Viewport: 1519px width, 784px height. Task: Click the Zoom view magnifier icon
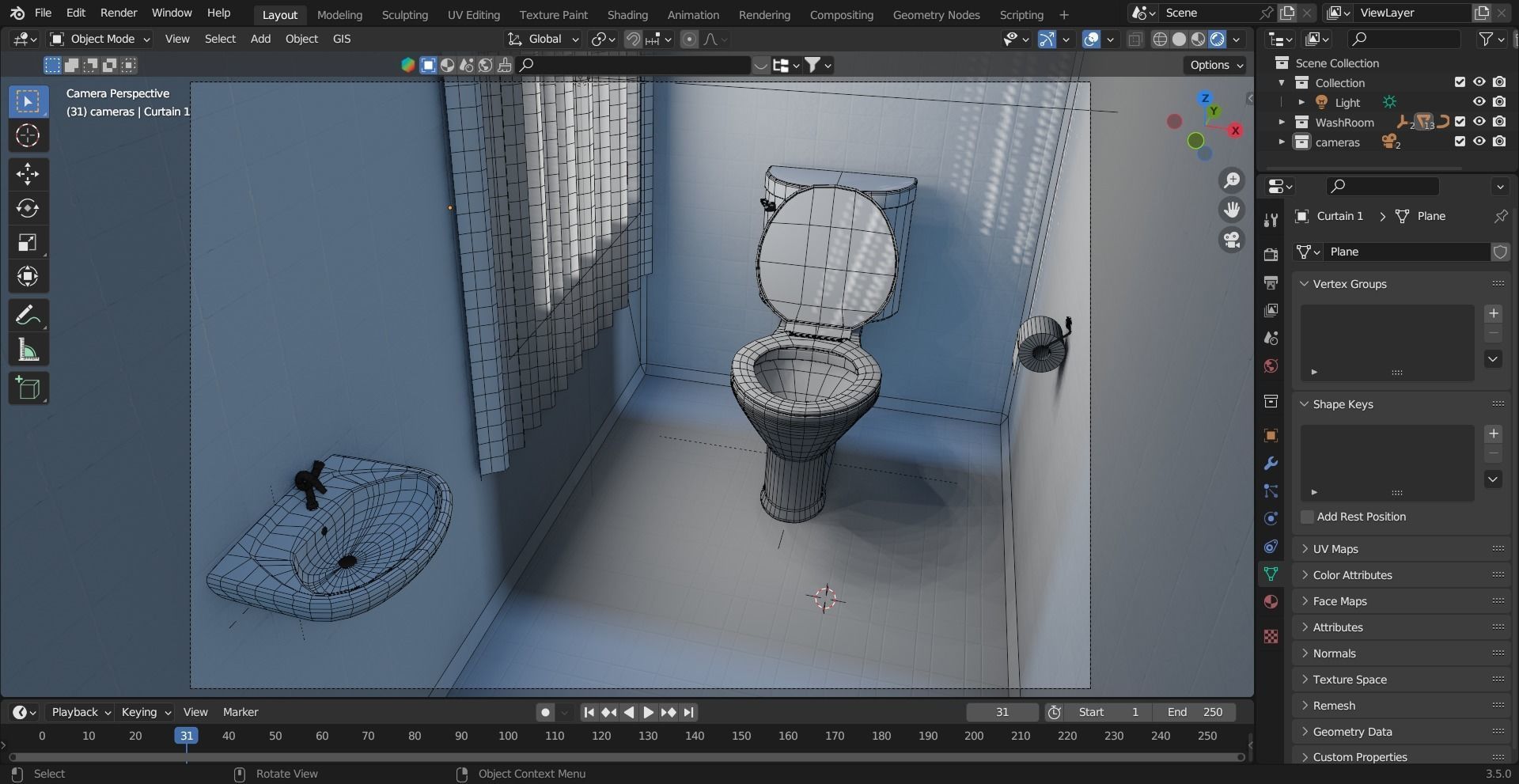(x=1232, y=180)
